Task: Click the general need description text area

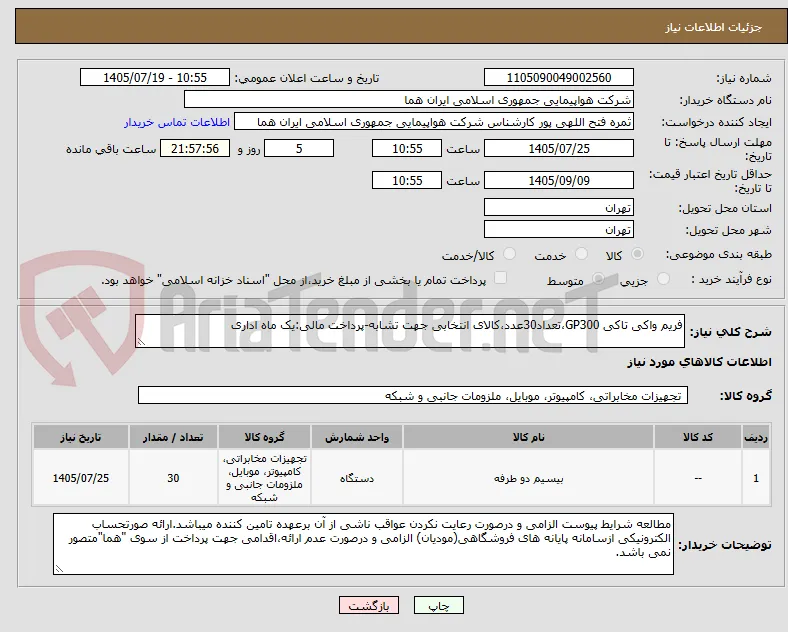Action: 410,331
